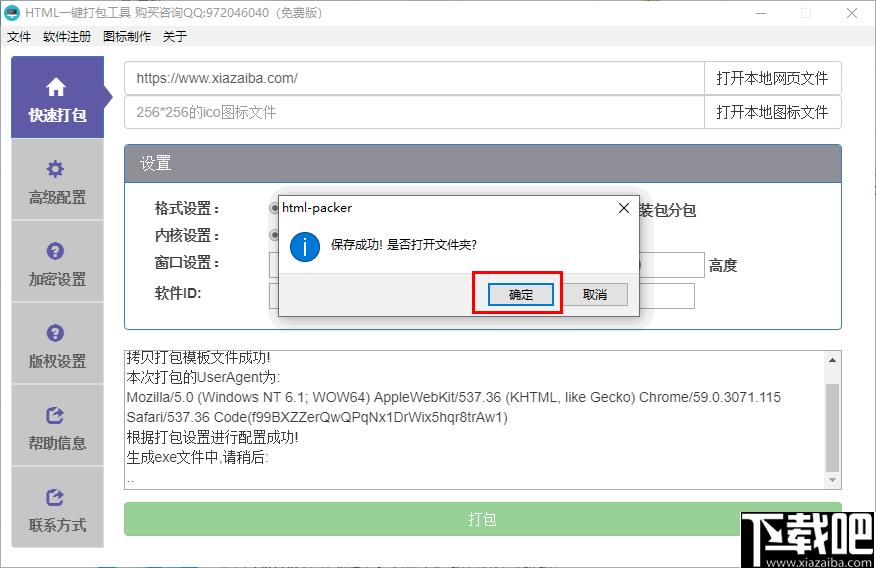Image resolution: width=876 pixels, height=568 pixels.
Task: Open the 联系方式 sidebar section
Action: 57,508
